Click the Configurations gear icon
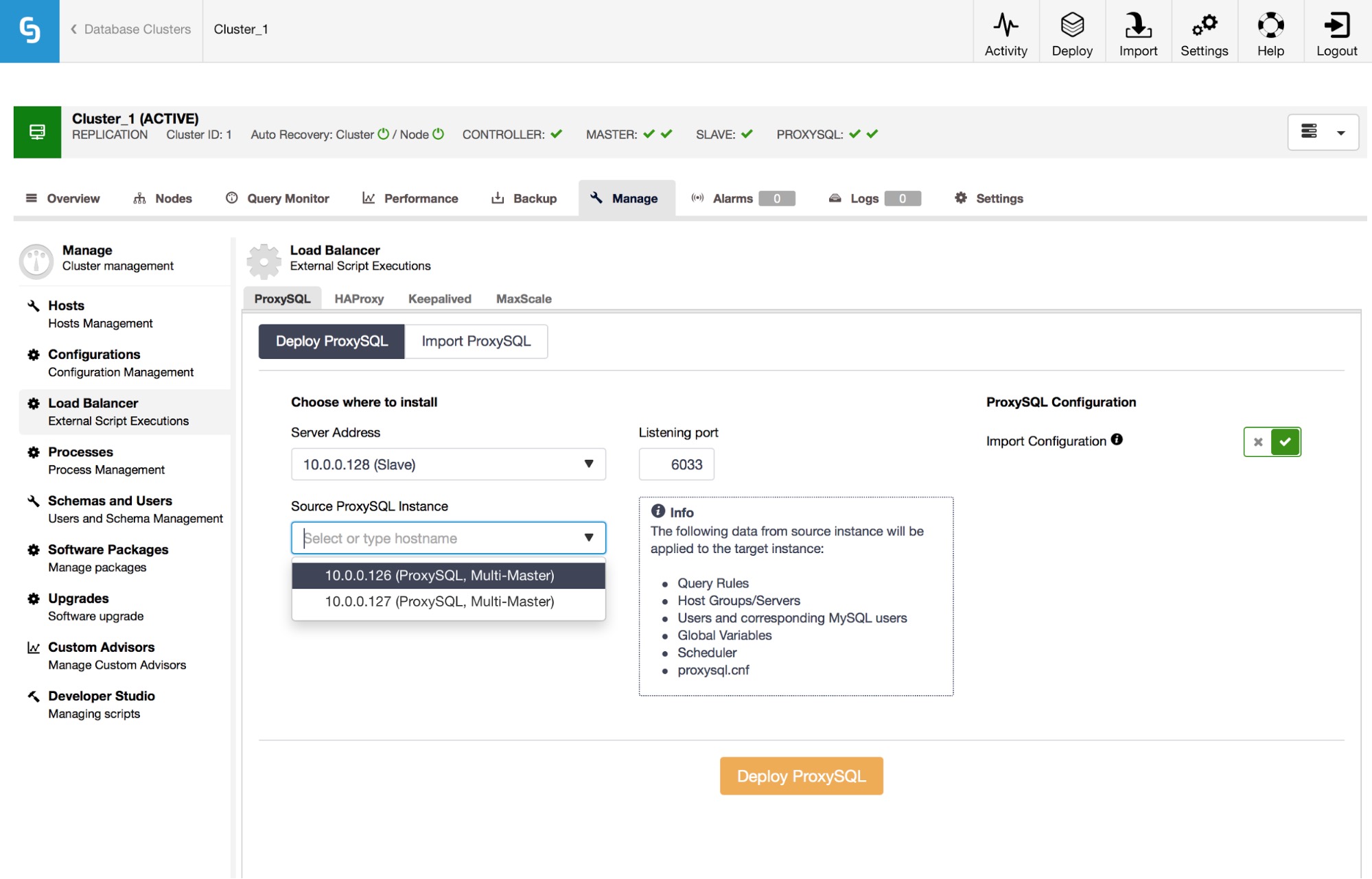 click(x=33, y=354)
